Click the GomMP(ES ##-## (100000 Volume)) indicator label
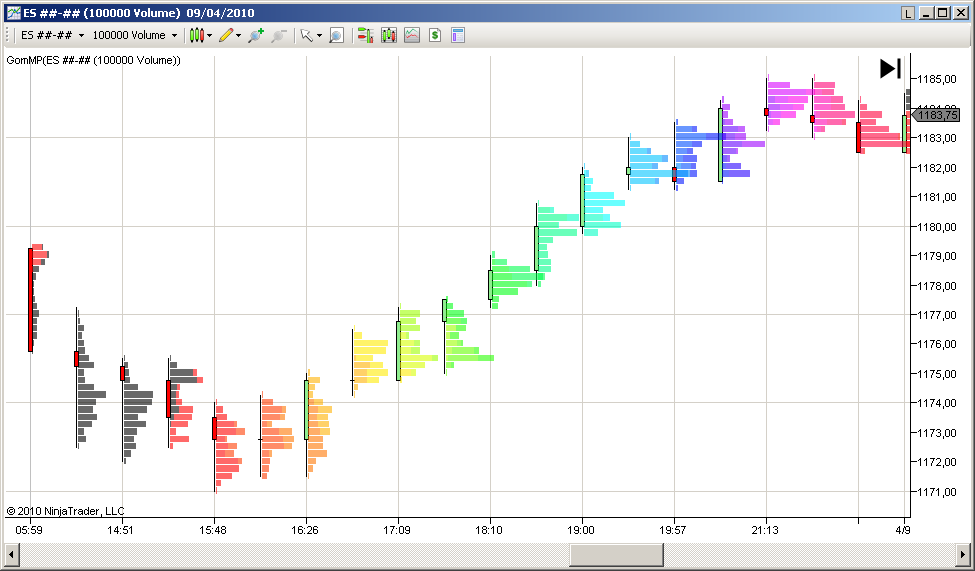Screen dimensions: 975x571 click(93, 60)
